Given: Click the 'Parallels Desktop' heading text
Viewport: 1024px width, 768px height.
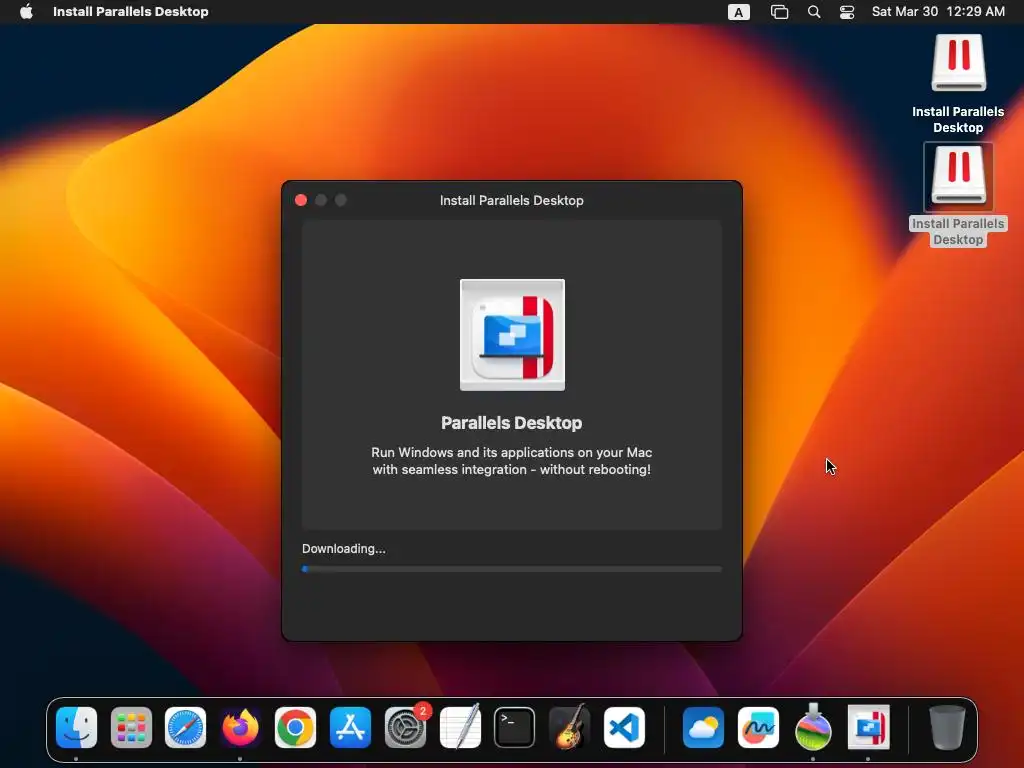Looking at the screenshot, I should point(511,423).
